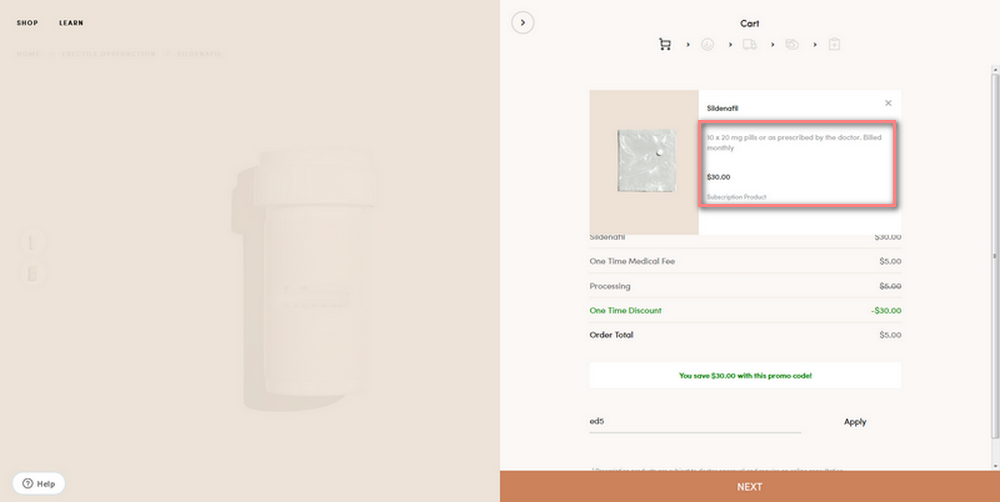Click the Order Total label
This screenshot has height=502, width=1000.
[612, 335]
